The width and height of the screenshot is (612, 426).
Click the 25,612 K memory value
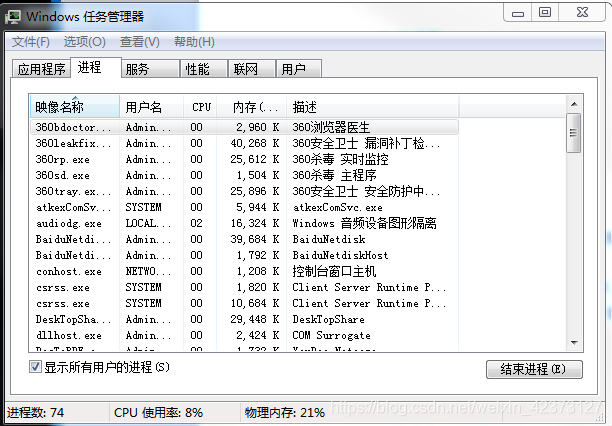pyautogui.click(x=254, y=159)
